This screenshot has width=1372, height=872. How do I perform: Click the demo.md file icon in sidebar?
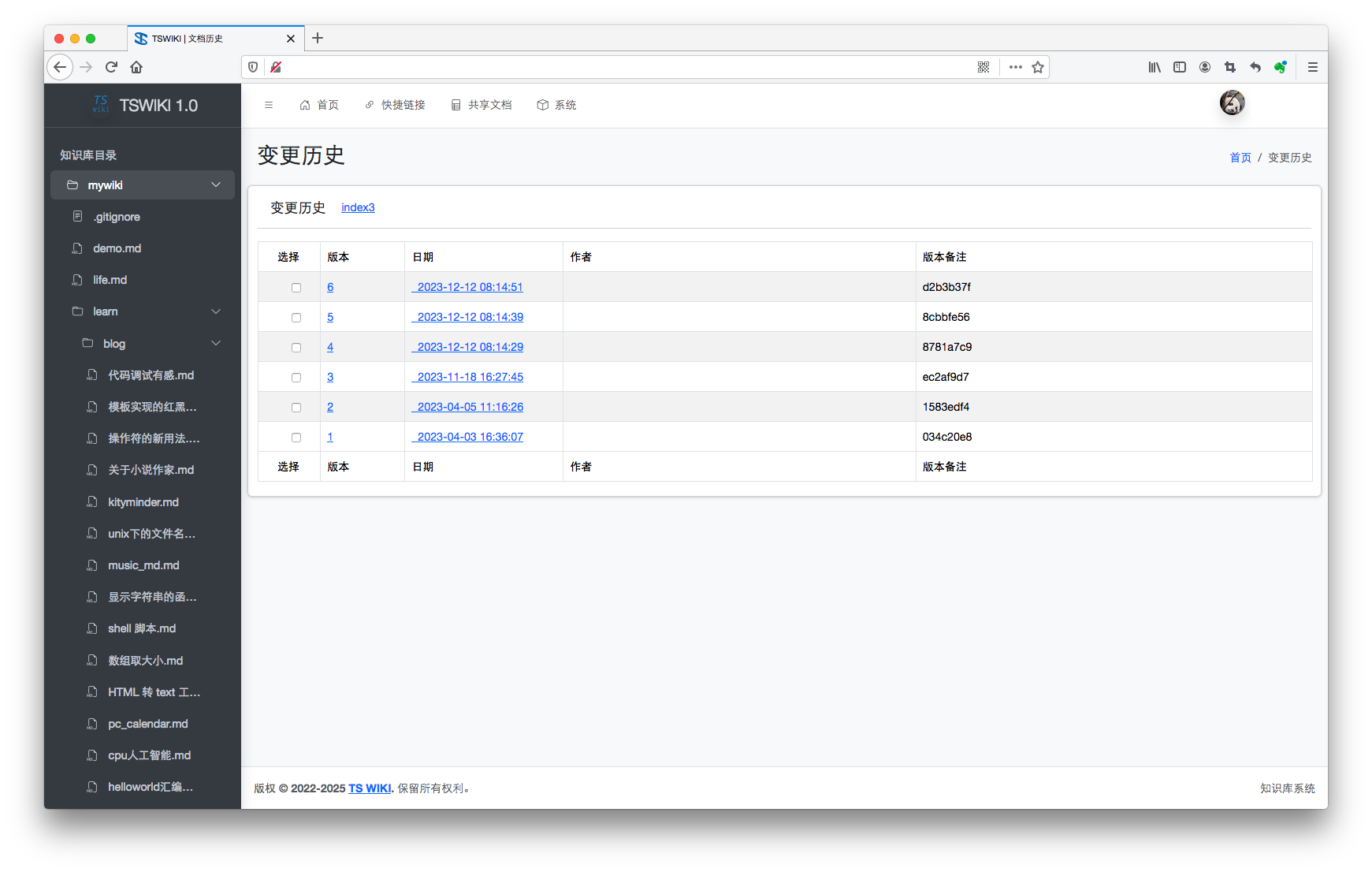(x=77, y=248)
